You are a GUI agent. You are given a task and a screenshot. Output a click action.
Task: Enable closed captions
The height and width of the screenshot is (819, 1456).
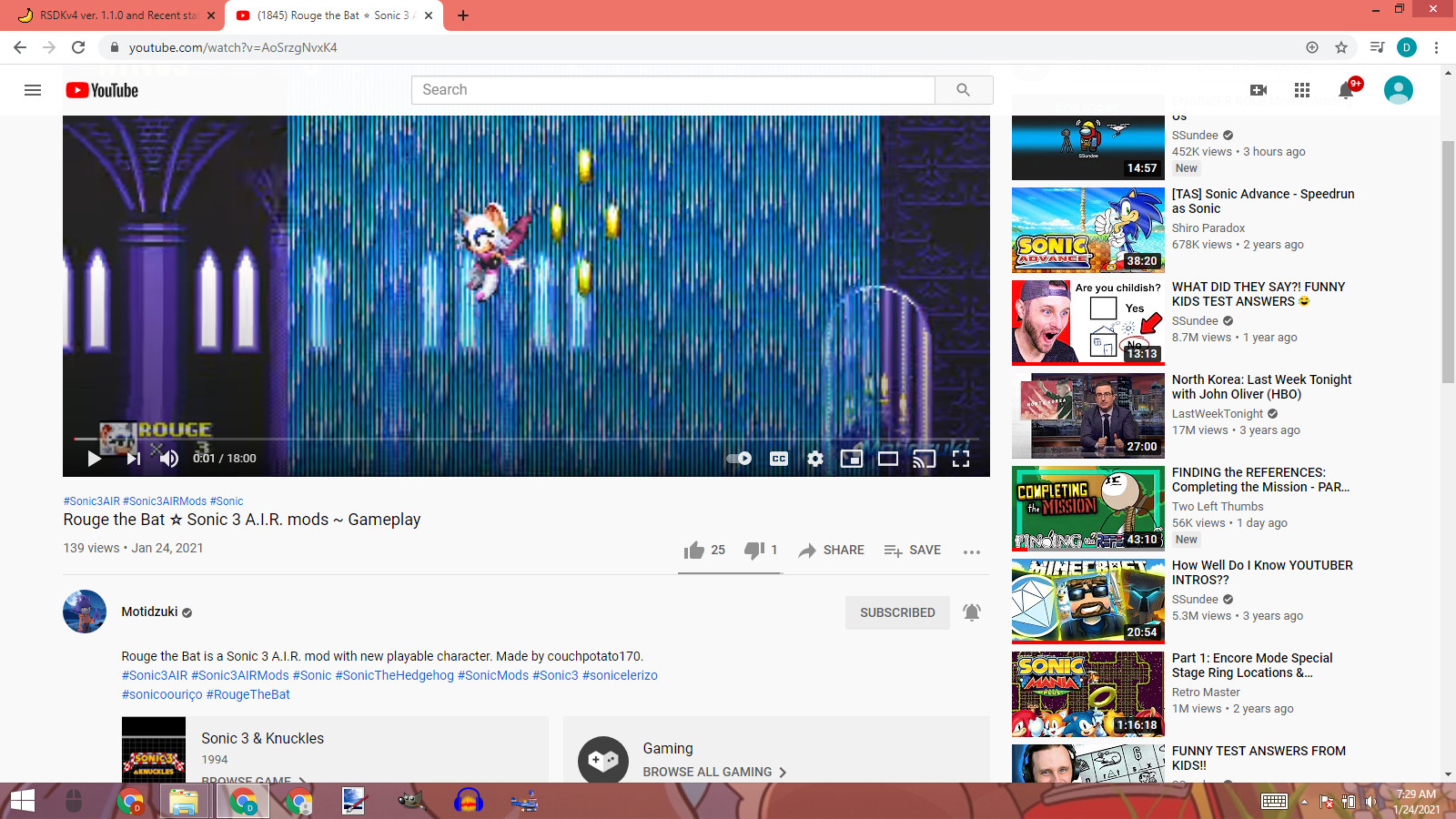coord(778,459)
